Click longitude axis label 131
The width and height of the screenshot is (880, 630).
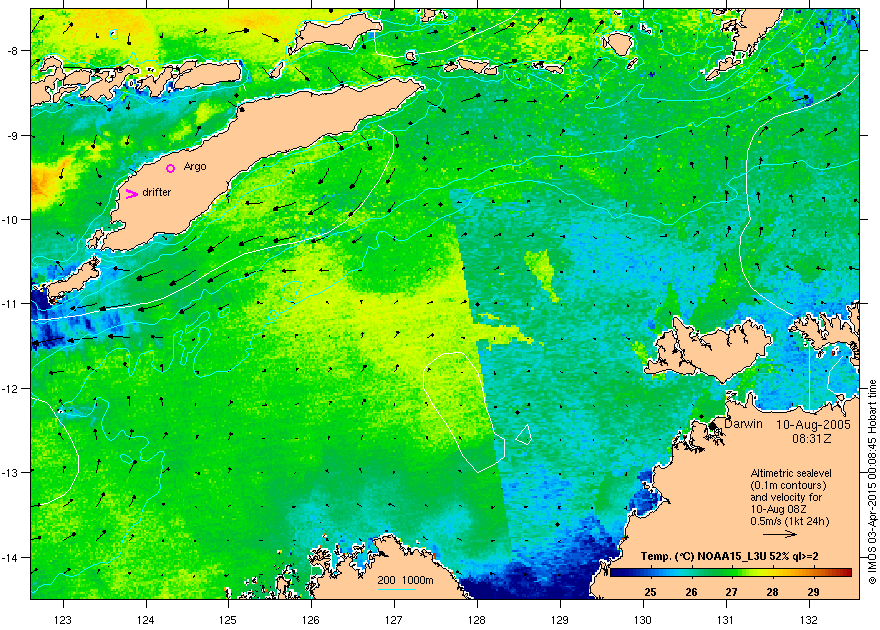click(x=726, y=620)
